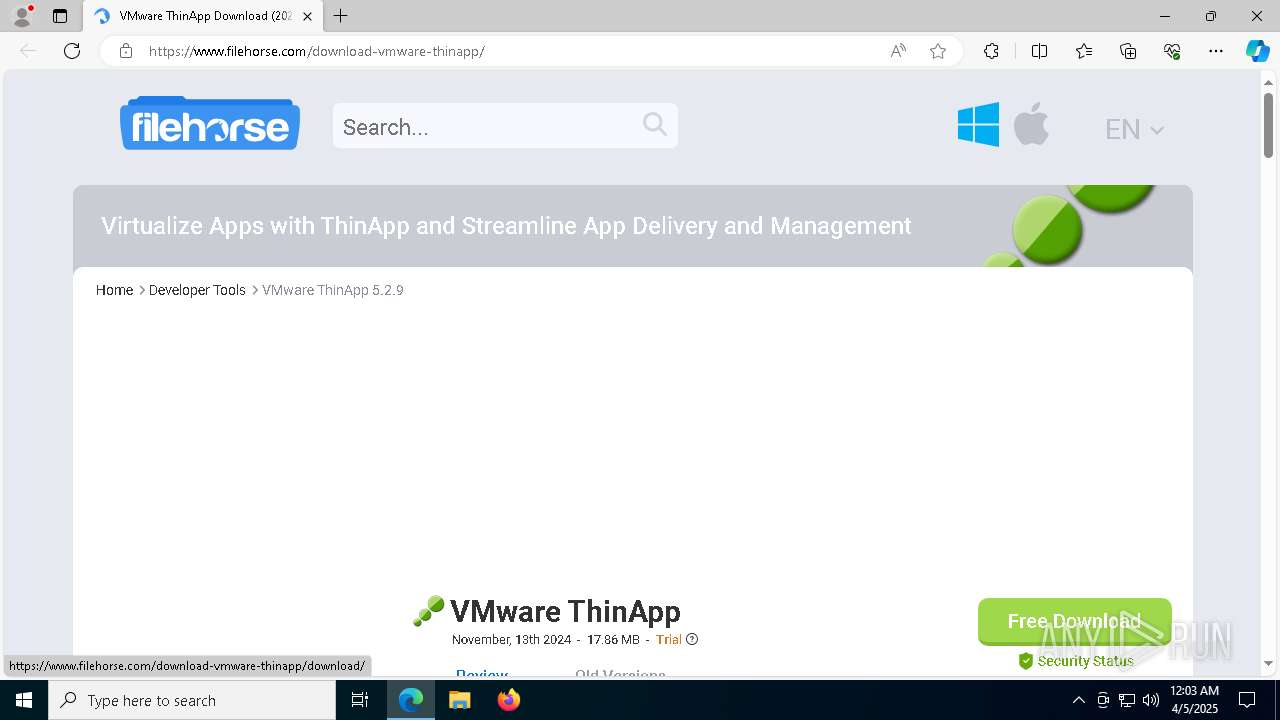
Task: Open Browser essentials icon
Action: (x=1172, y=51)
